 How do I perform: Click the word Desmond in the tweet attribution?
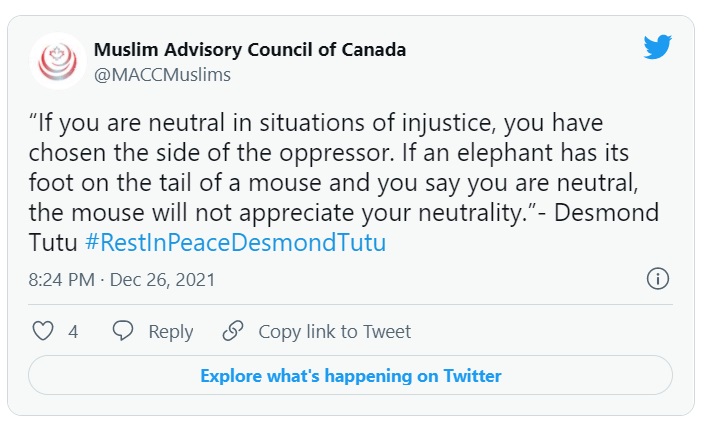(x=606, y=212)
